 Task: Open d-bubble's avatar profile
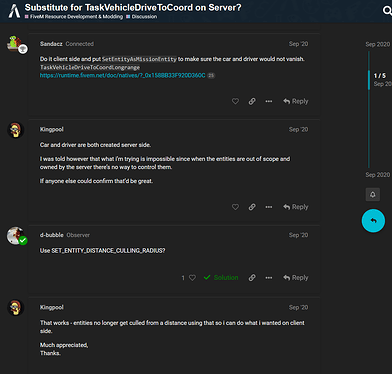(16, 236)
